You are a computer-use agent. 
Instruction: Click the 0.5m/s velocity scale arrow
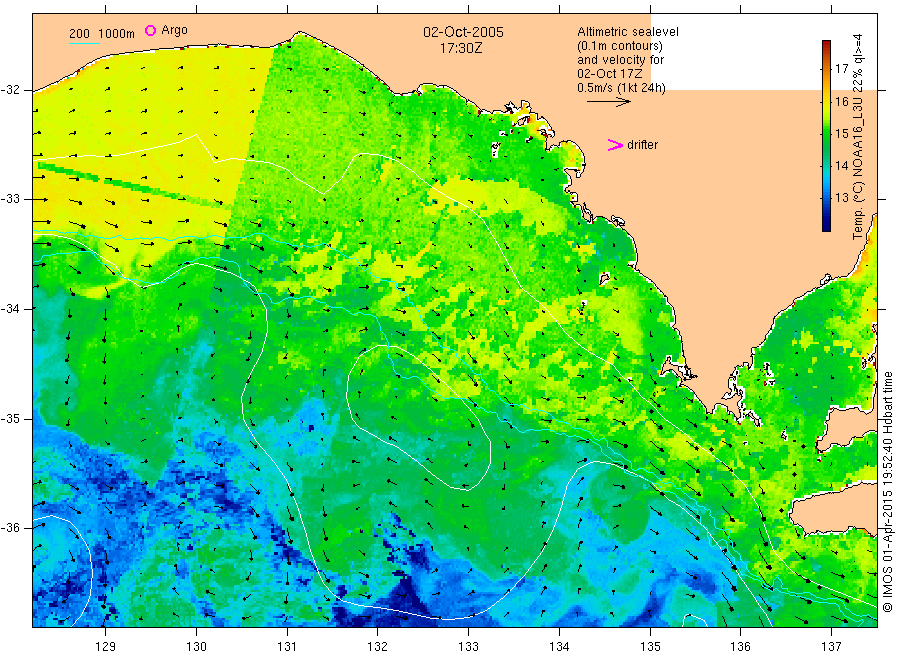[x=608, y=102]
